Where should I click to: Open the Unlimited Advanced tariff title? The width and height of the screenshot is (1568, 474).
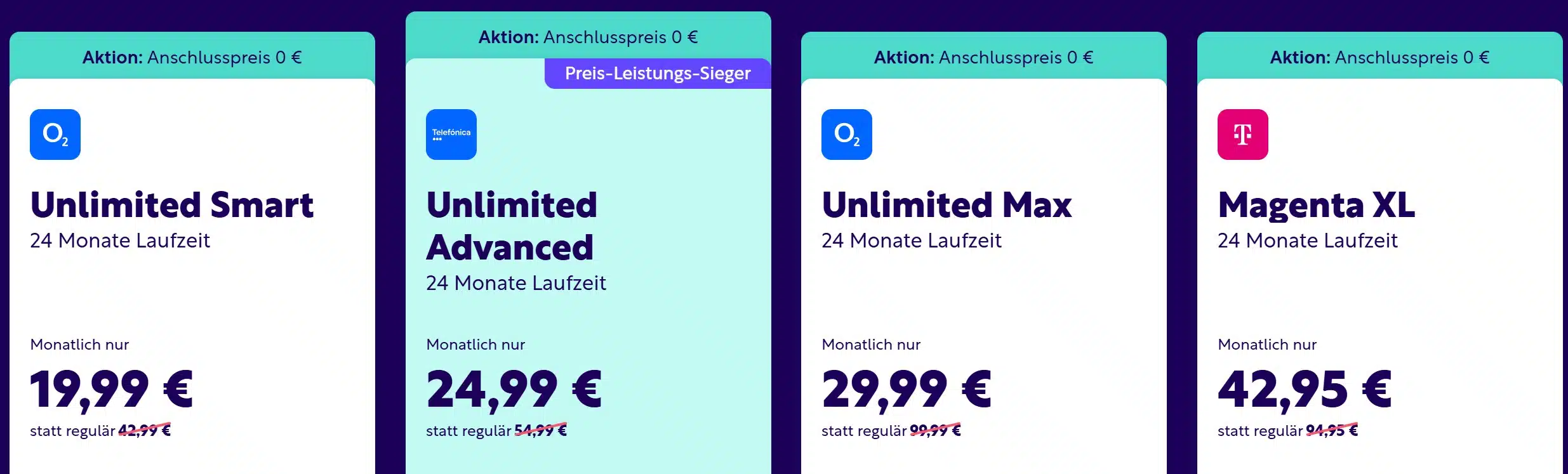click(x=512, y=226)
